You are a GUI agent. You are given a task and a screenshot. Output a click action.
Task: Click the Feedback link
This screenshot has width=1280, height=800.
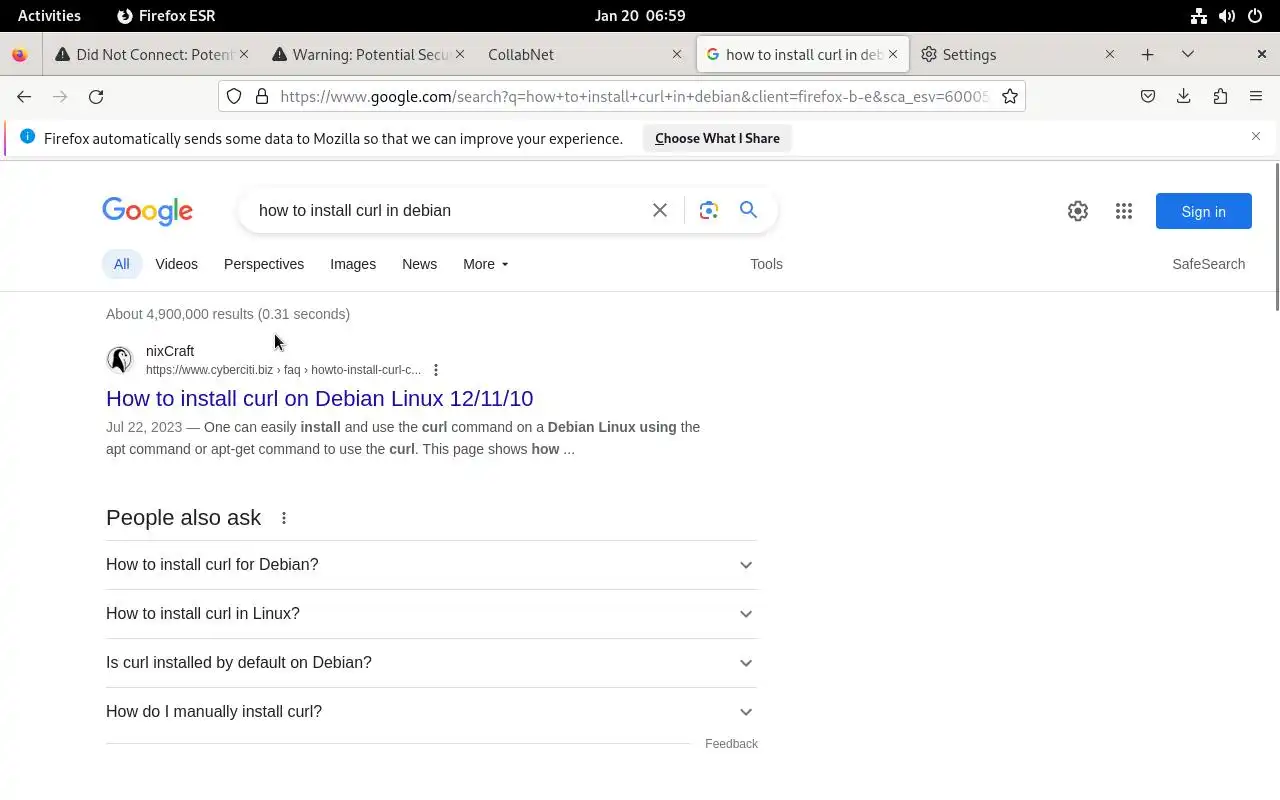click(731, 744)
